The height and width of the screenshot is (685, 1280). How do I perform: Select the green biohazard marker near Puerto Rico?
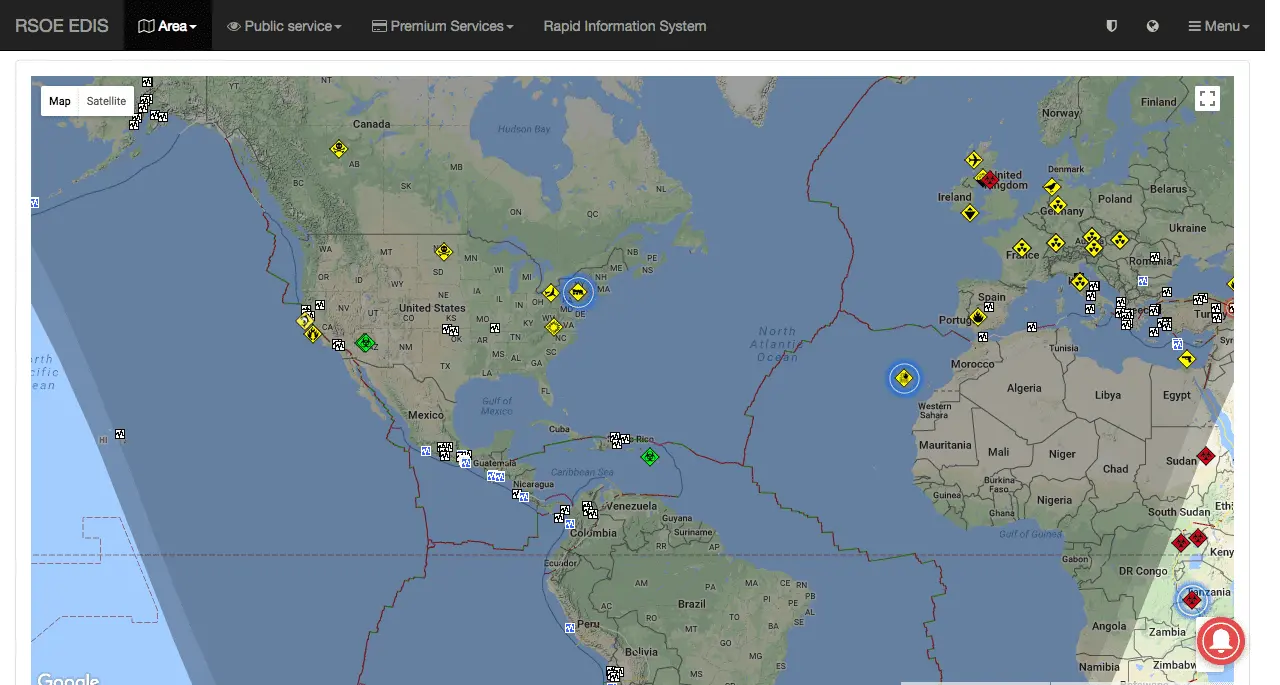(650, 457)
